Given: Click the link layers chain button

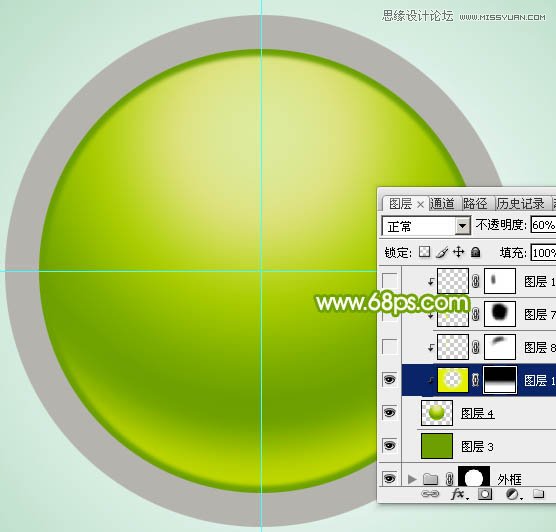Looking at the screenshot, I should coord(430,494).
